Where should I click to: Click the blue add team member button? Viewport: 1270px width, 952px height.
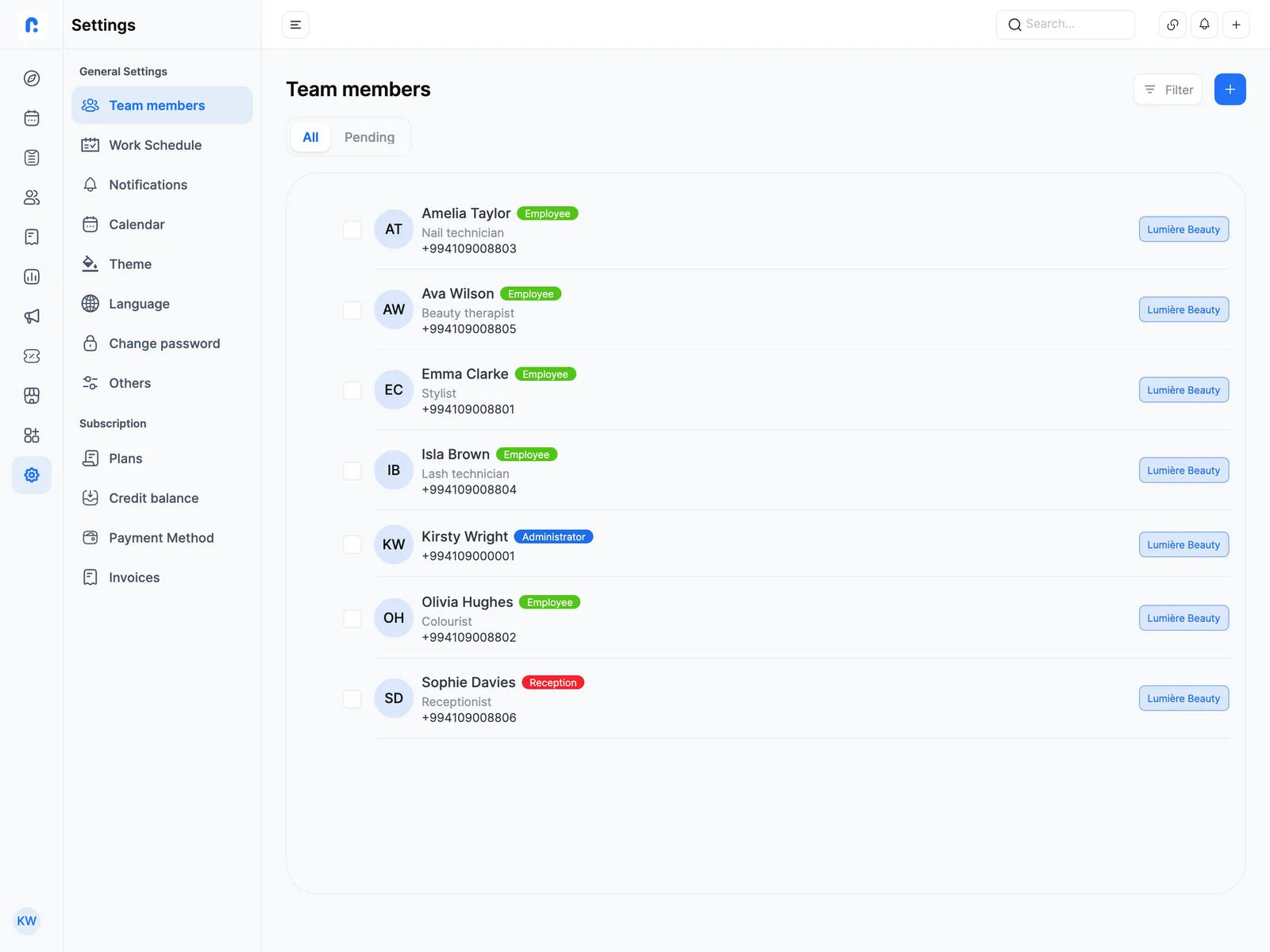1230,90
